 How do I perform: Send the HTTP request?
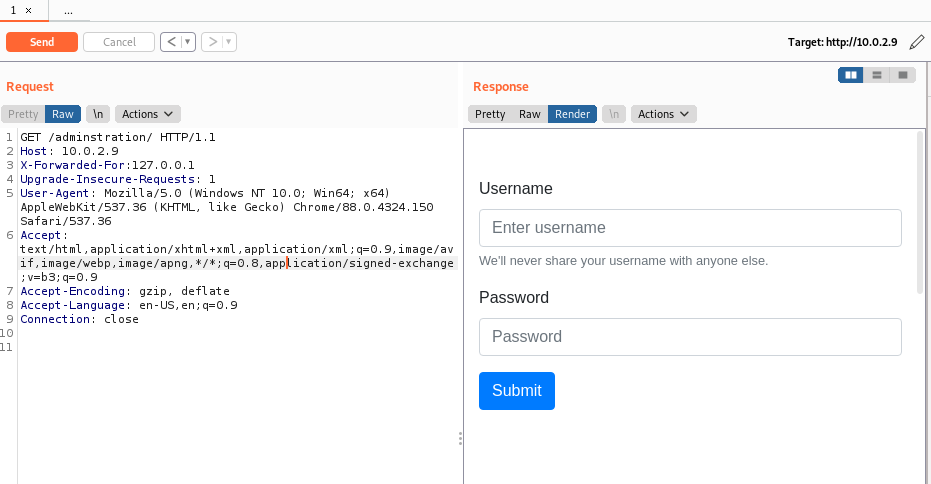[x=42, y=42]
